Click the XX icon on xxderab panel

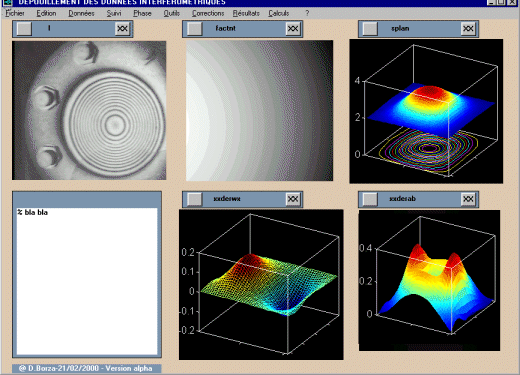coord(468,199)
